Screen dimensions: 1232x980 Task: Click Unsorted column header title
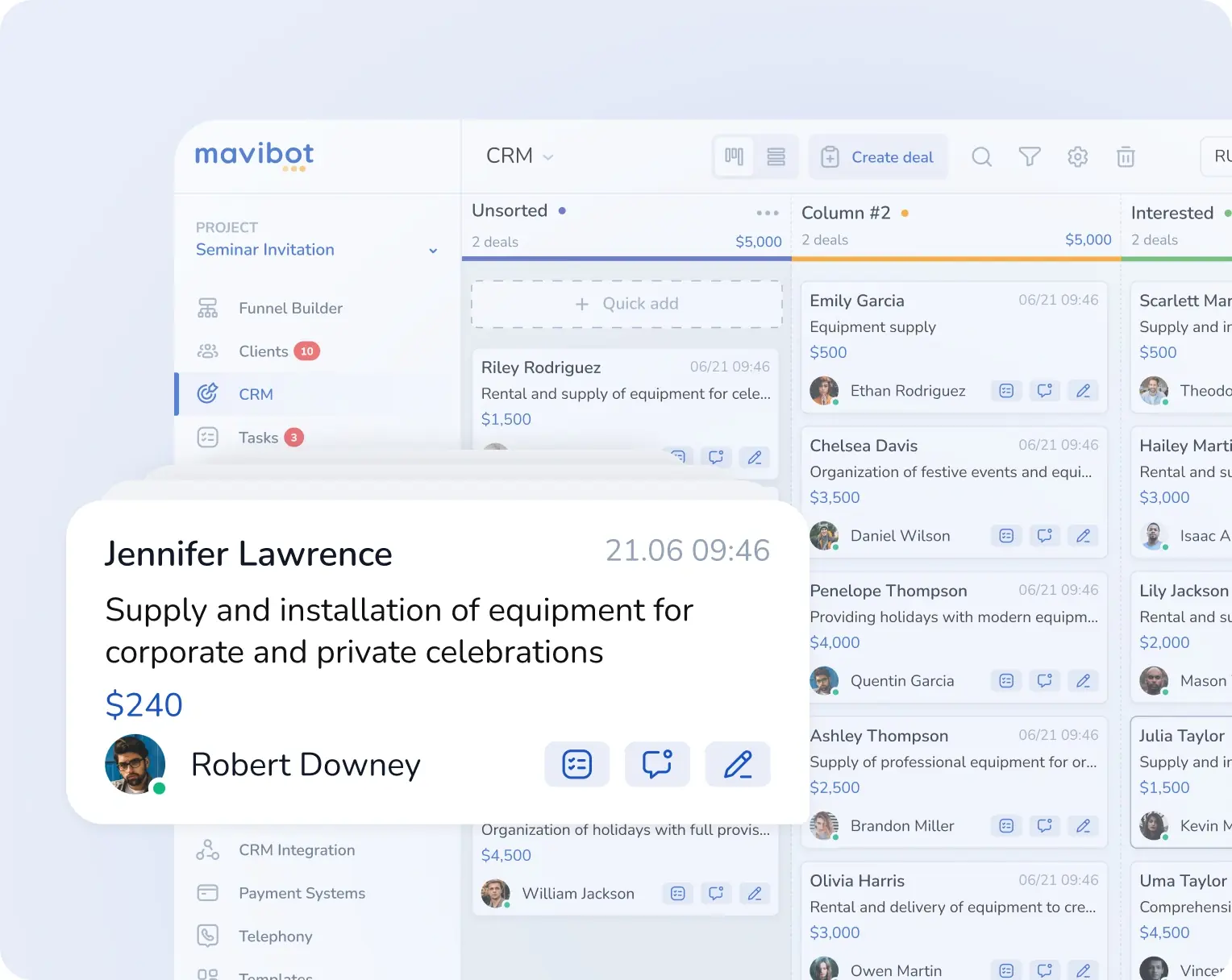point(510,210)
